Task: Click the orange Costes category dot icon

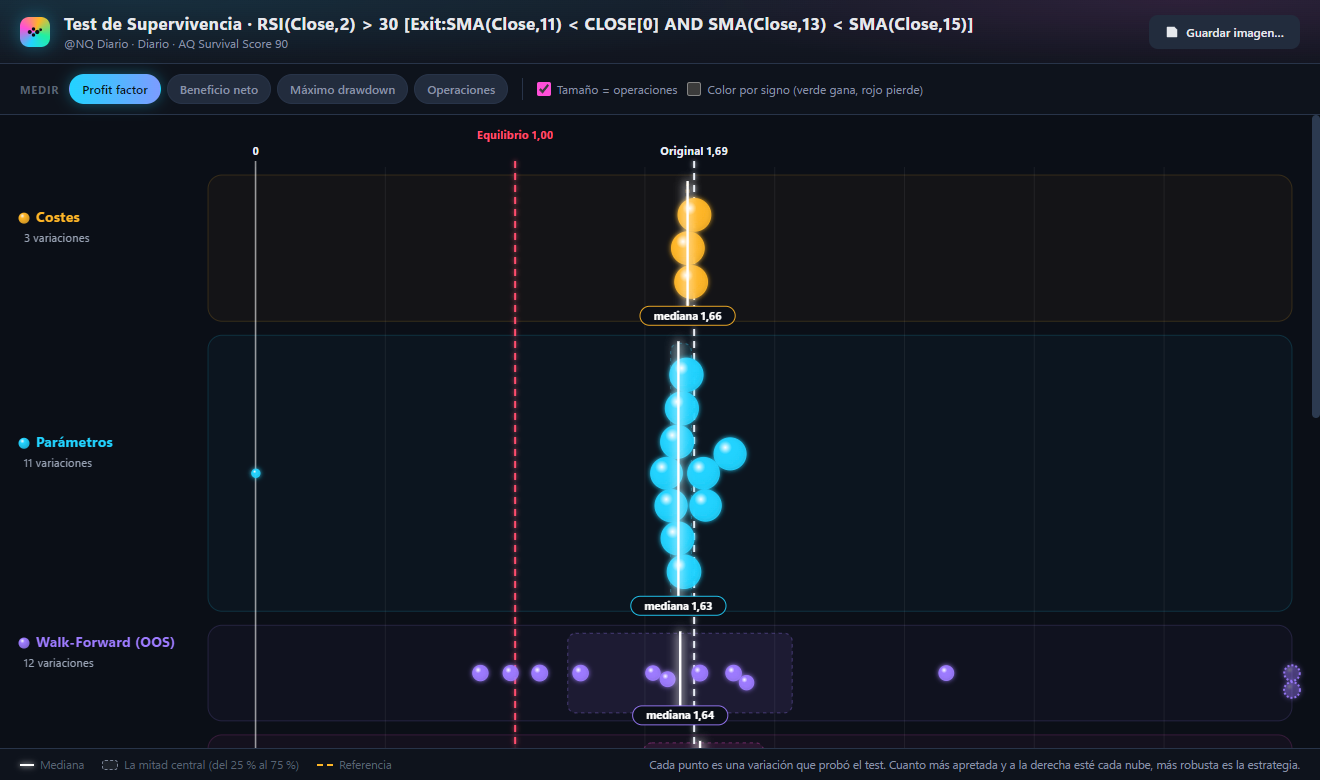Action: 24,217
